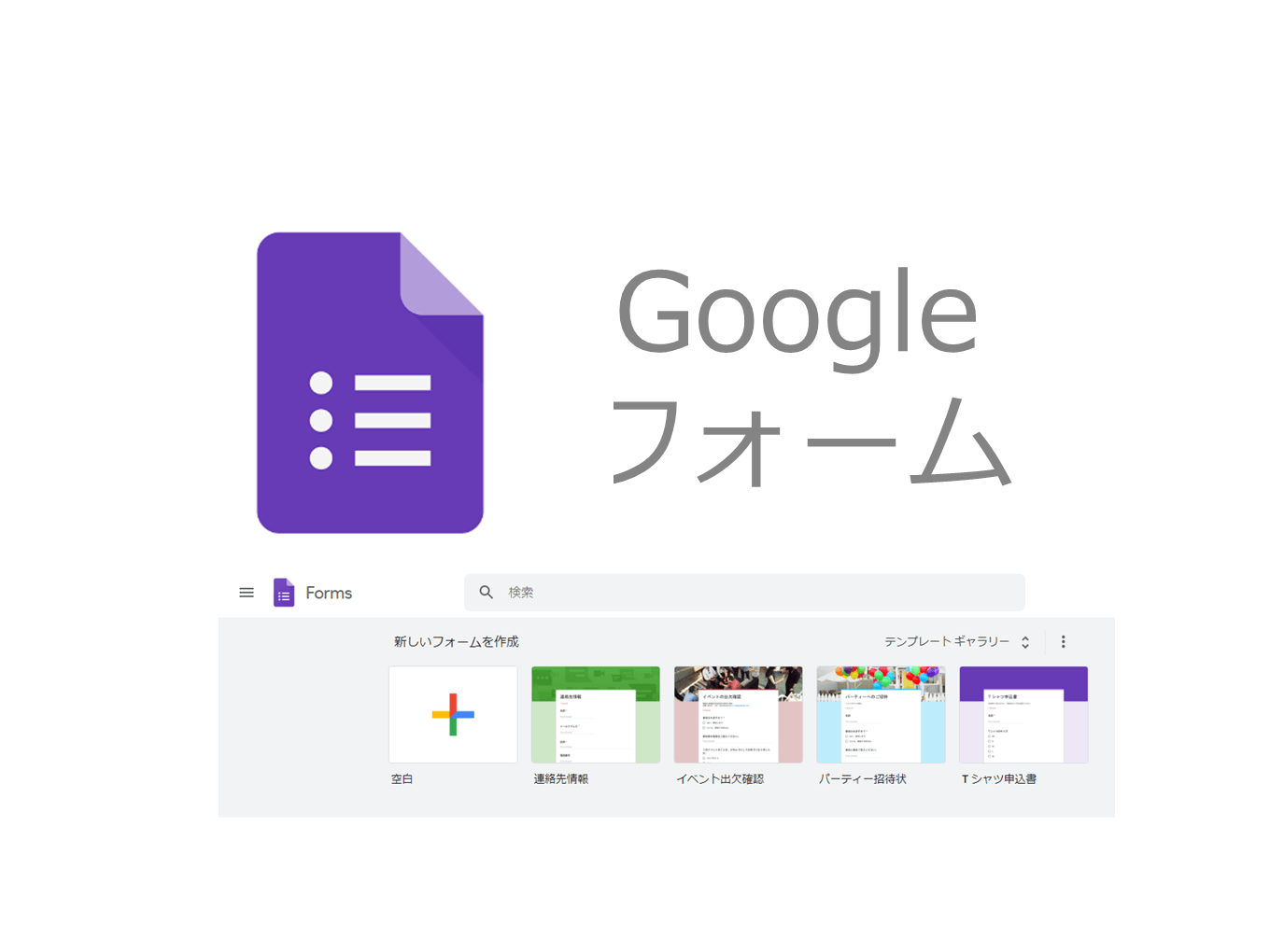Viewport: 1270px width, 952px height.
Task: Open the hamburger main menu
Action: (x=247, y=593)
